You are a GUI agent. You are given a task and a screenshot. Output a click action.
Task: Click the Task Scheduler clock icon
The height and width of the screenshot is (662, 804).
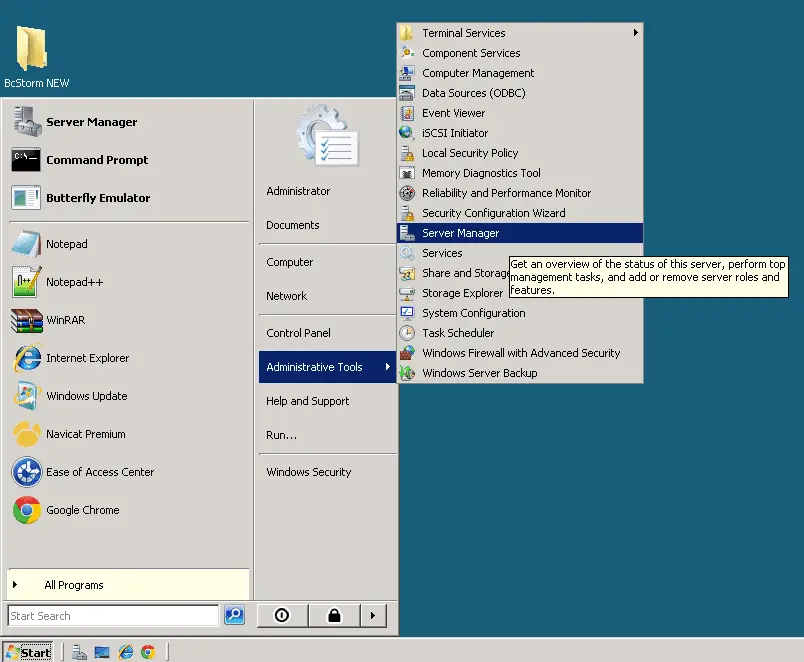click(x=407, y=333)
